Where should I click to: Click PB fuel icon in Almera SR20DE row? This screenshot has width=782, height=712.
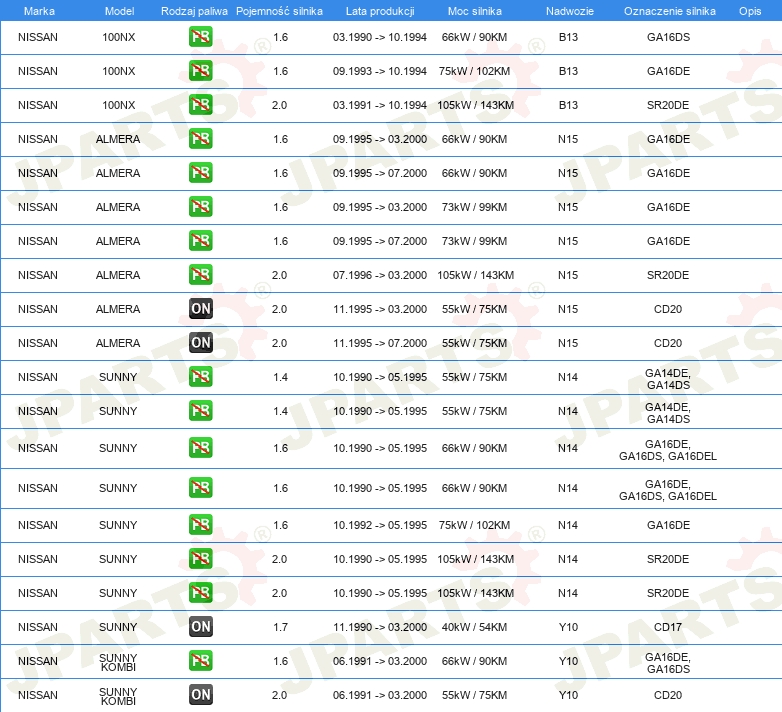pos(200,275)
